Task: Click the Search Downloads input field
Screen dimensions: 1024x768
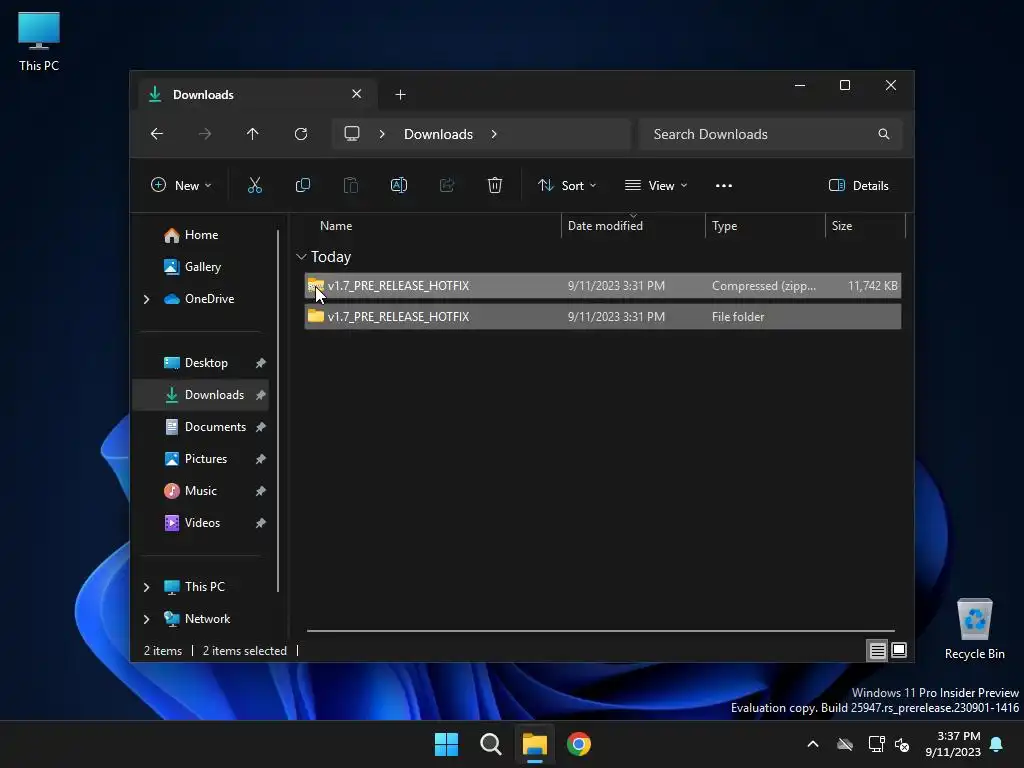Action: click(771, 134)
